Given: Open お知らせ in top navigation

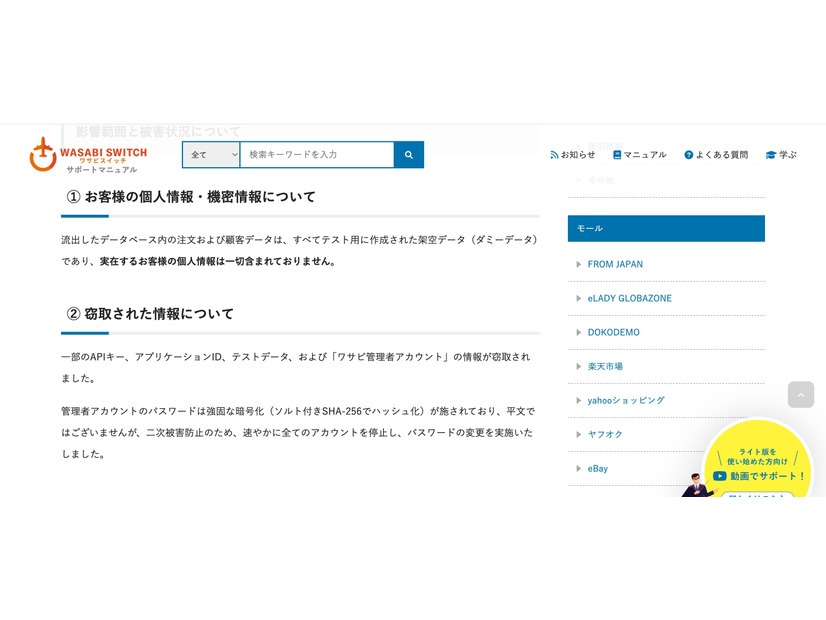Looking at the screenshot, I should pos(577,154).
